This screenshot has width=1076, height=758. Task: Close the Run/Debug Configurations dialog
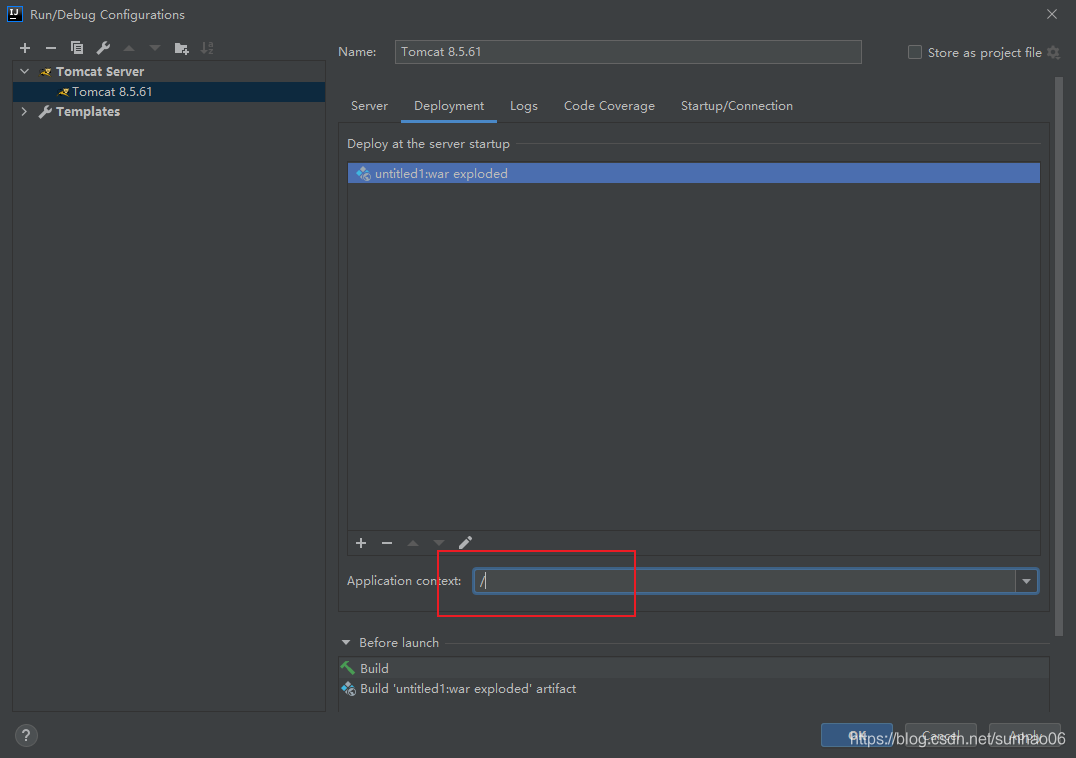[x=1051, y=14]
